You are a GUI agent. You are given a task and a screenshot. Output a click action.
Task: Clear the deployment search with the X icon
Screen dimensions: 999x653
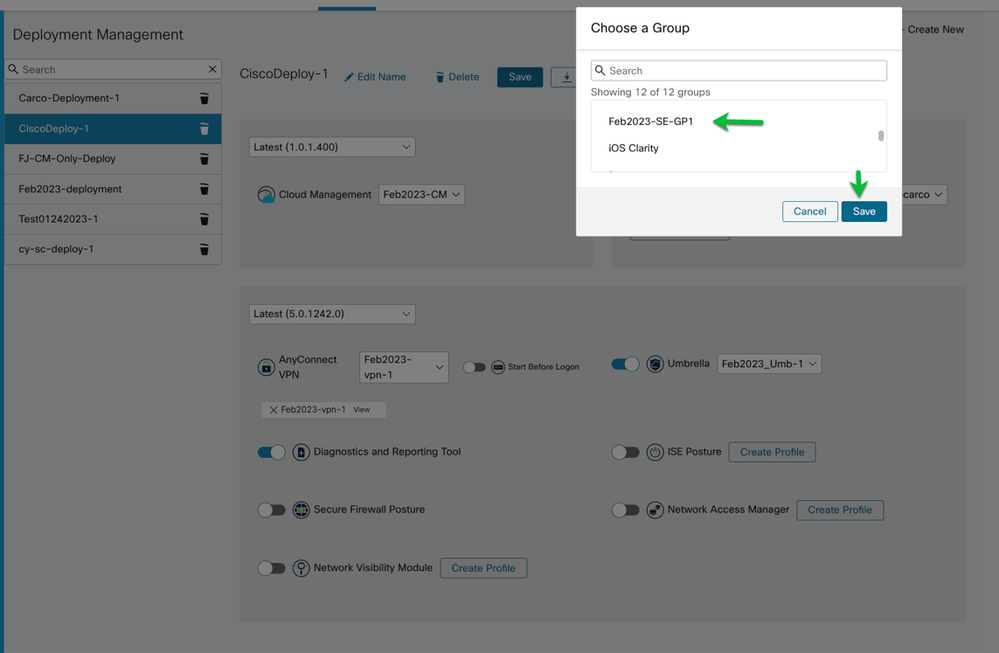[x=212, y=69]
